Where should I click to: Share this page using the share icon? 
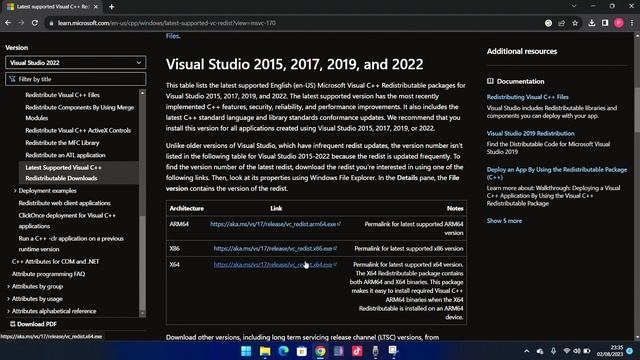(x=562, y=23)
